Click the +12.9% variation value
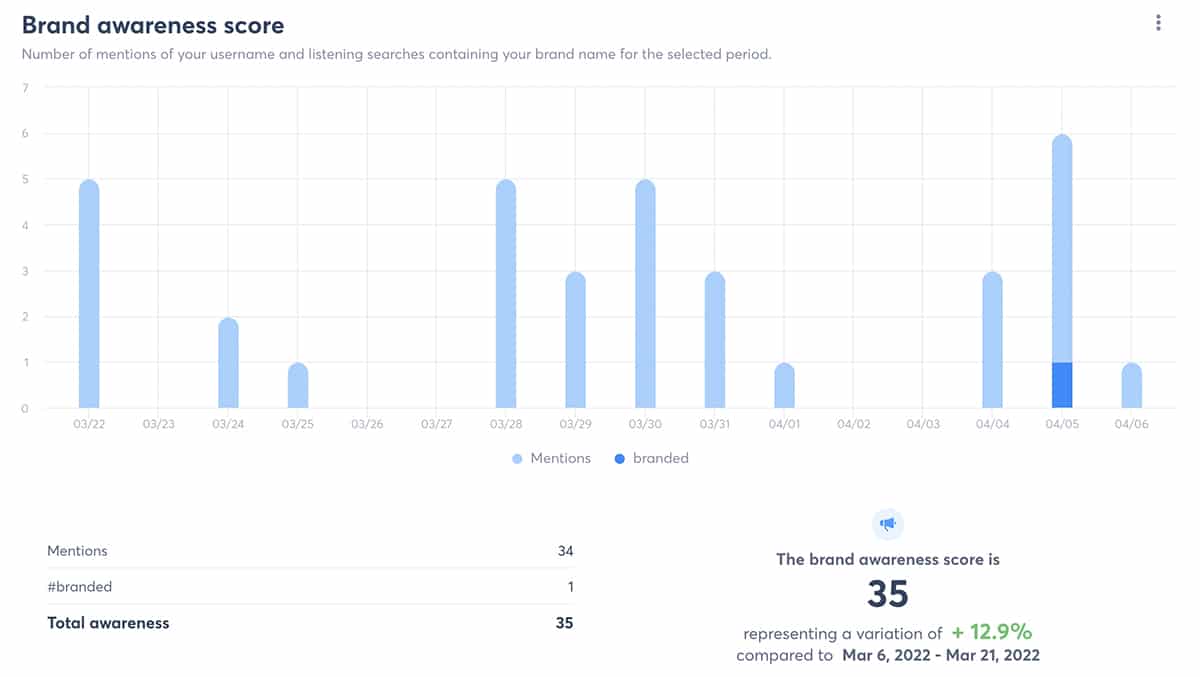The width and height of the screenshot is (1200, 677). (991, 632)
